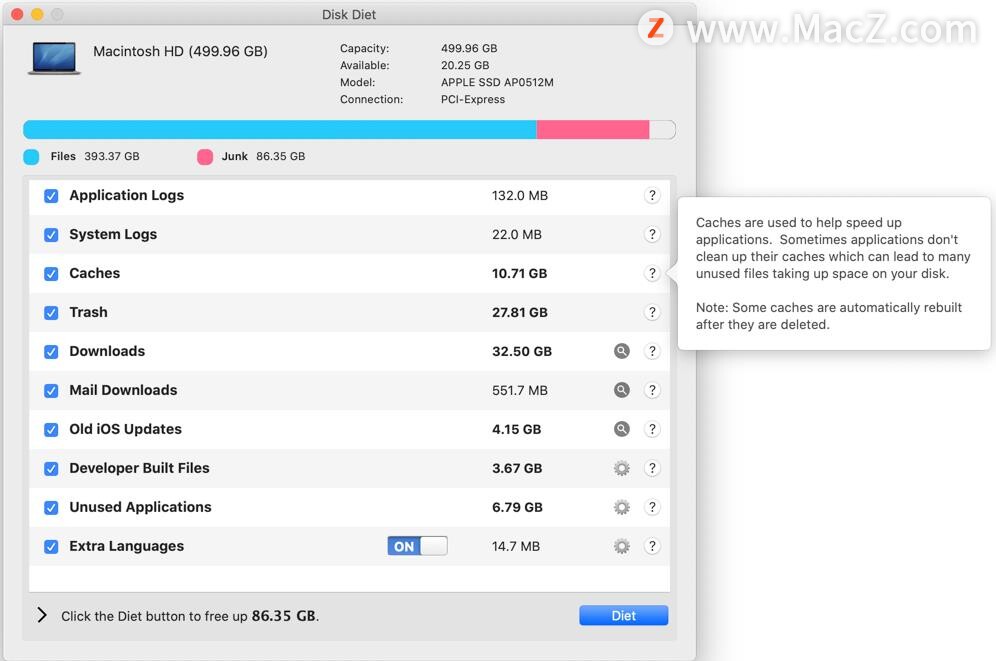Viewport: 996px width, 661px height.
Task: Click the Old iOS Updates size 4.15 GB
Action: click(516, 429)
